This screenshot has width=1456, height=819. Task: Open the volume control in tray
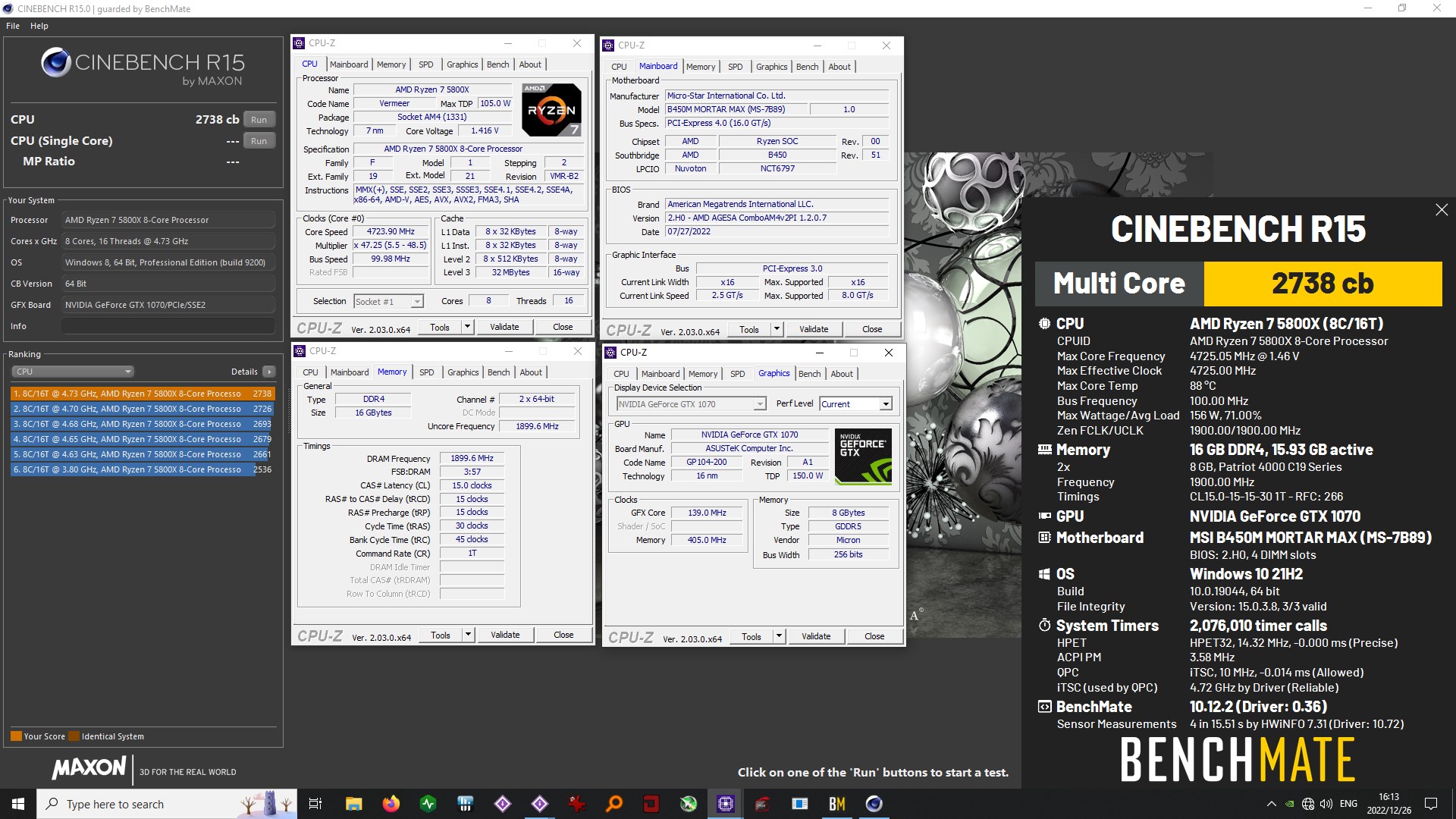pos(1326,804)
